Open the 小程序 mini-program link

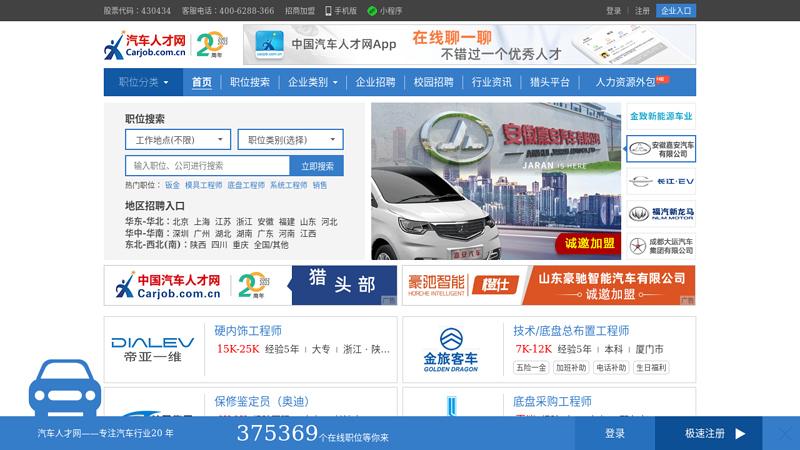pyautogui.click(x=385, y=11)
